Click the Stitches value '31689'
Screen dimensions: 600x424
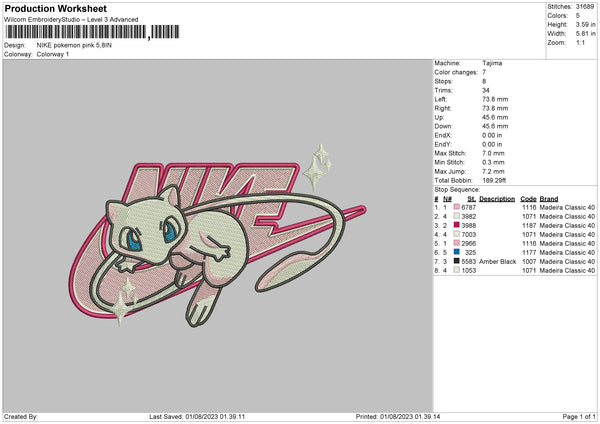point(585,7)
